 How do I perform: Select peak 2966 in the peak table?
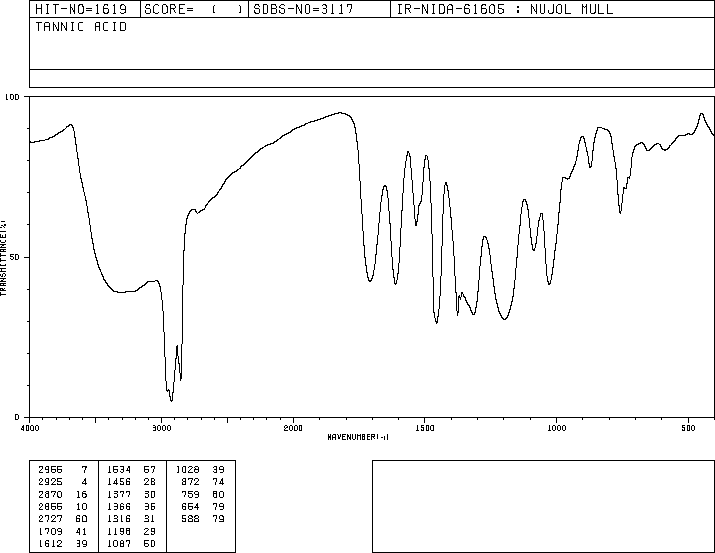click(51, 469)
